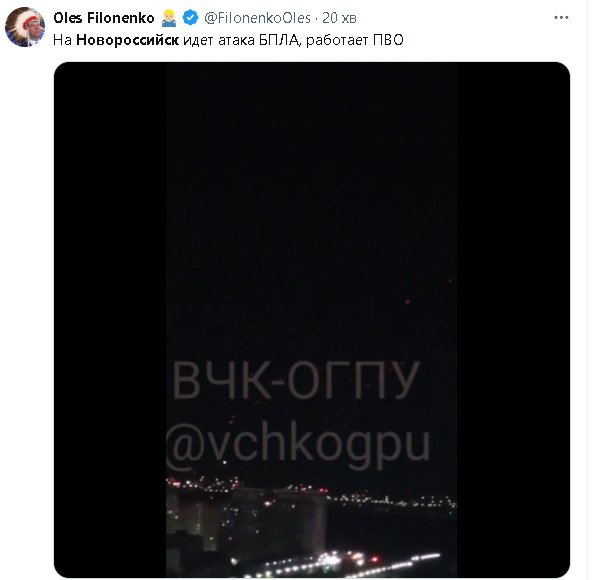This screenshot has width=594, height=580.
Task: Open the tweet via the 20 хв timestamp
Action: (339, 18)
